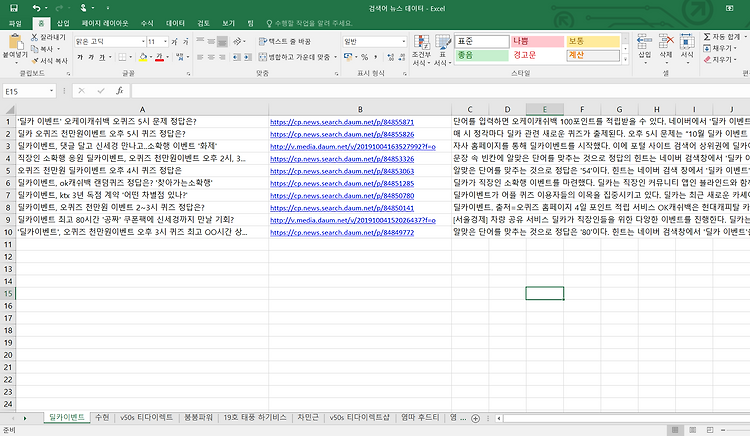Image resolution: width=750 pixels, height=436 pixels.
Task: Toggle top vertical alignment
Action: pos(200,42)
